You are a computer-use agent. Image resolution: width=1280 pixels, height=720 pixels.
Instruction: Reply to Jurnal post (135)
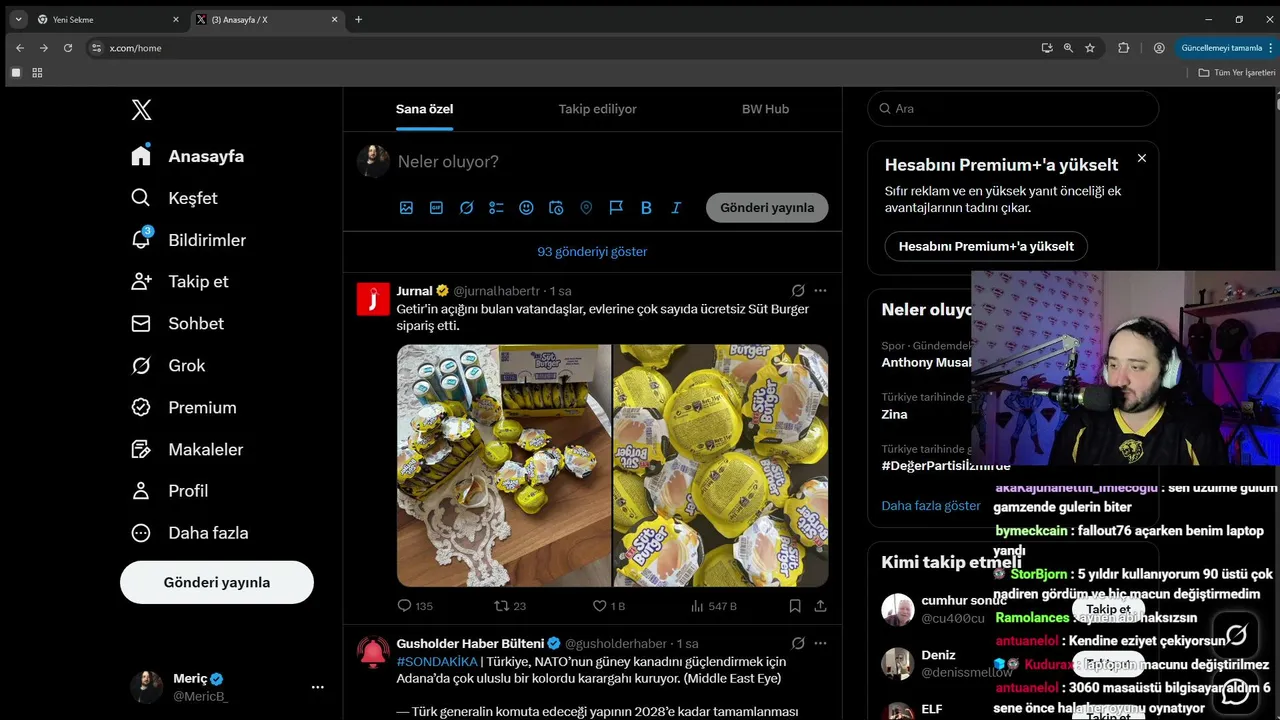click(415, 606)
